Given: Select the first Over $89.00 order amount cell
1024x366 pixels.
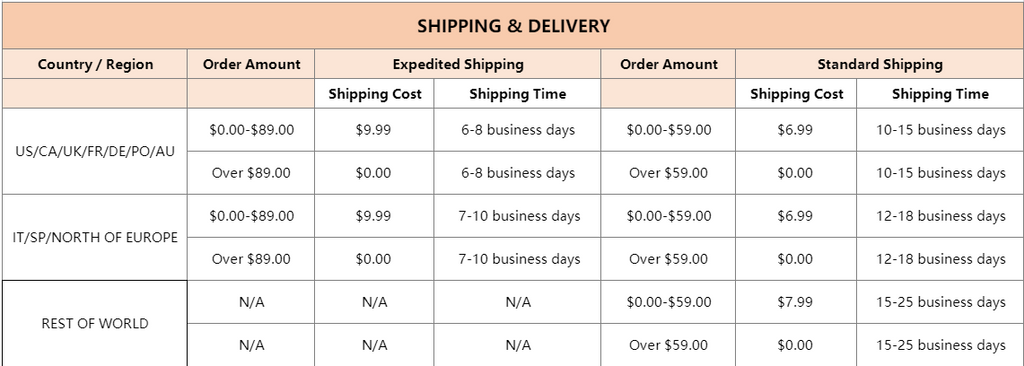Looking at the screenshot, I should tap(251, 173).
